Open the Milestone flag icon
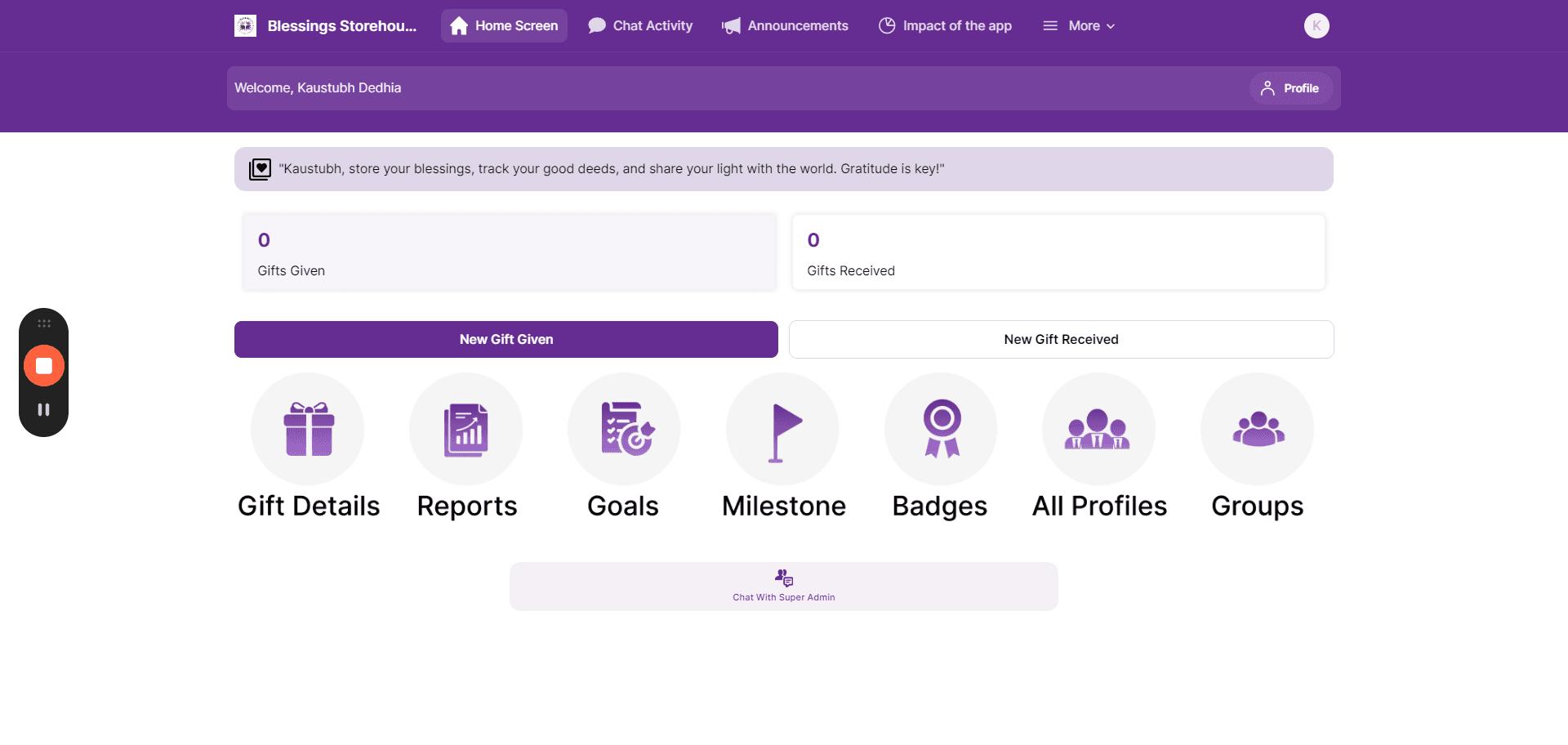The width and height of the screenshot is (1568, 745). tap(783, 429)
